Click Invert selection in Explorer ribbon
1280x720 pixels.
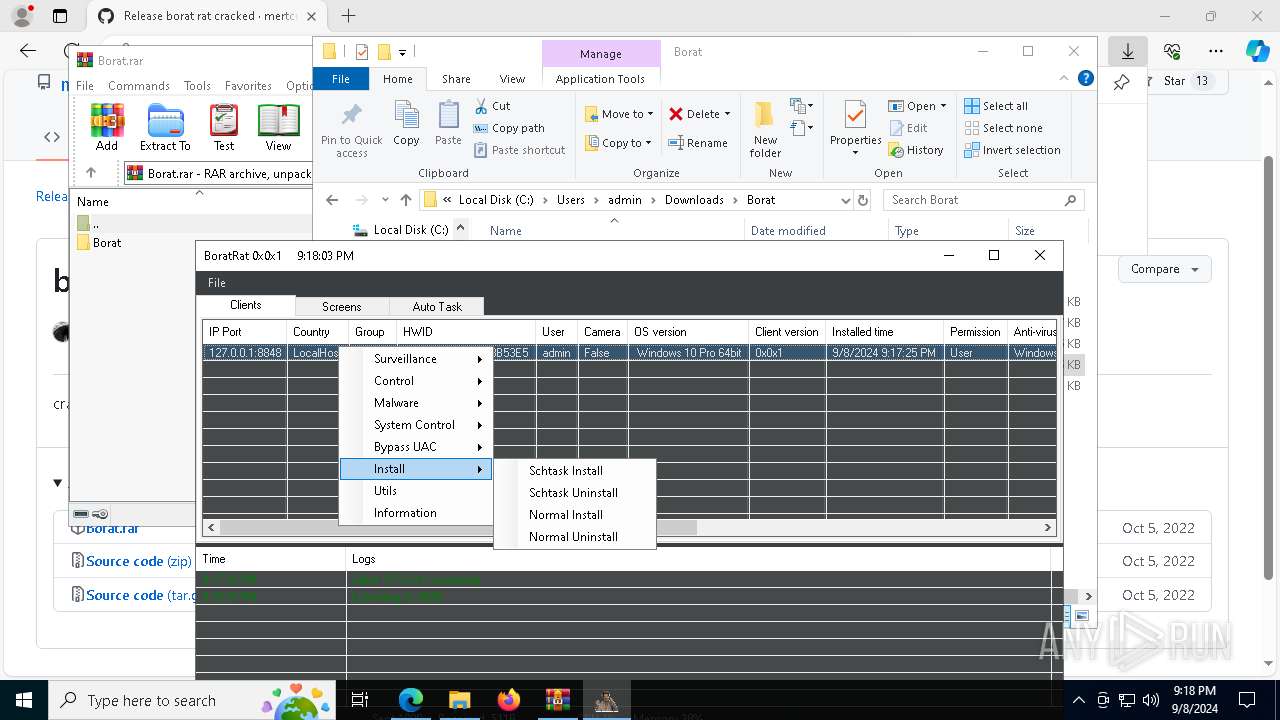[x=1012, y=150]
